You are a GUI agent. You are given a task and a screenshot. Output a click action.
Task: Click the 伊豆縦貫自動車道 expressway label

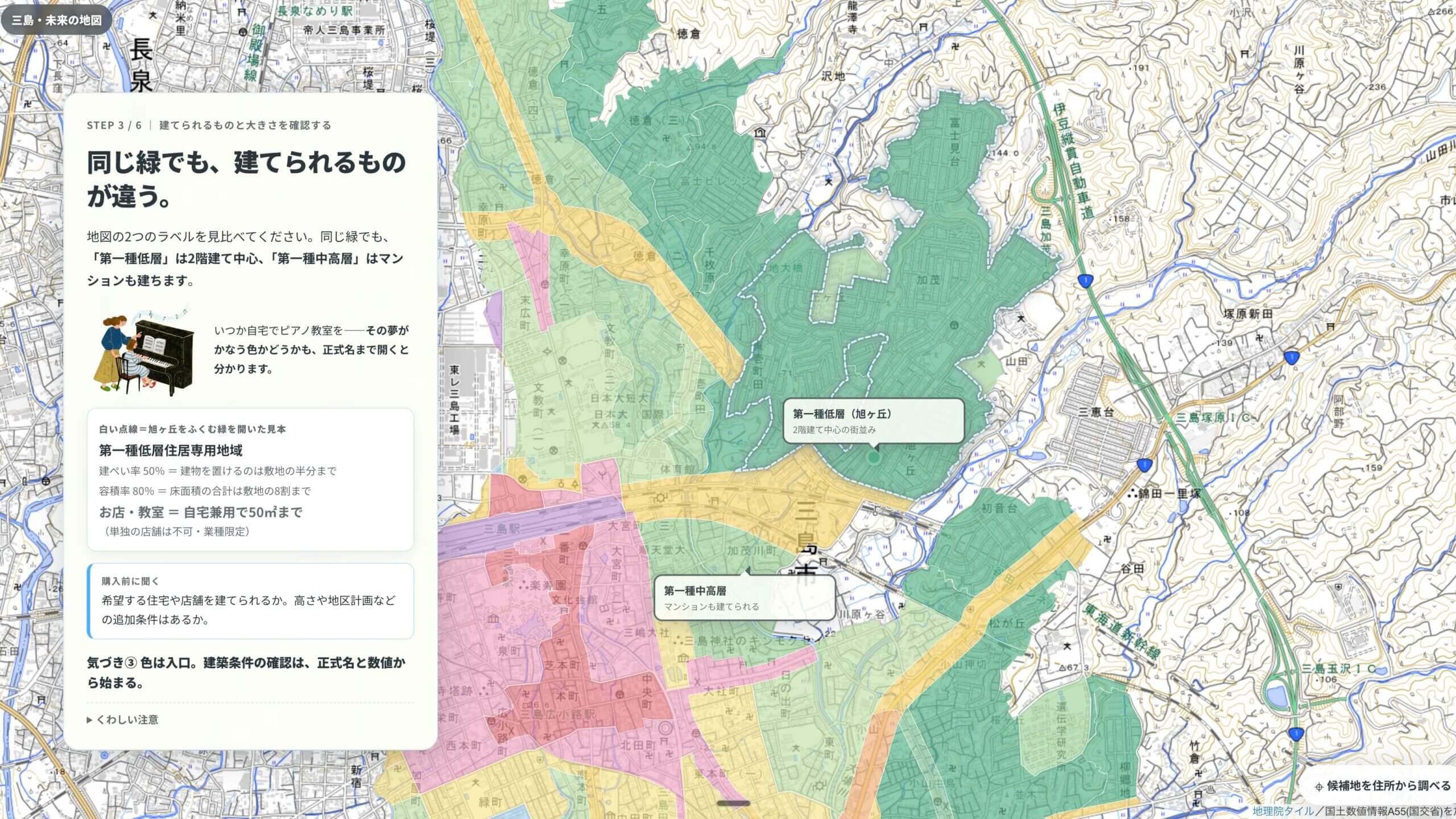(x=1073, y=162)
